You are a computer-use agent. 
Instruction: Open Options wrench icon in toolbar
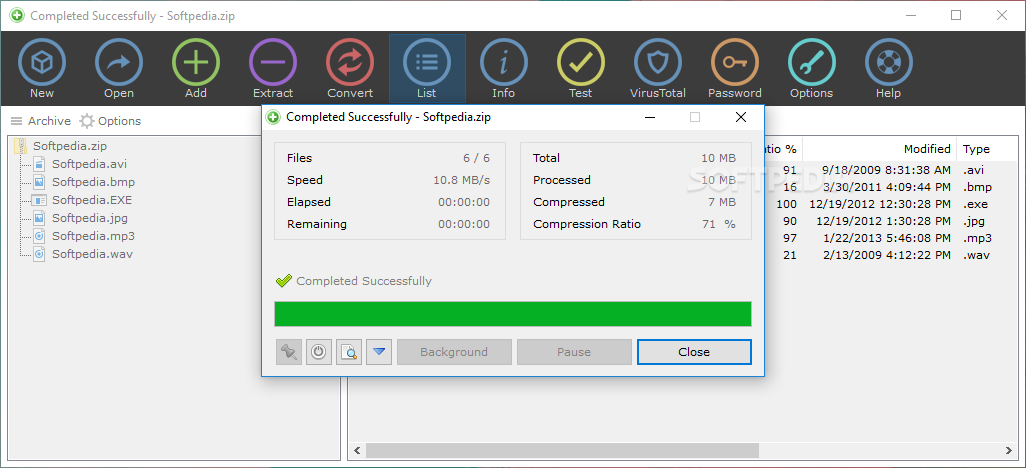(811, 63)
